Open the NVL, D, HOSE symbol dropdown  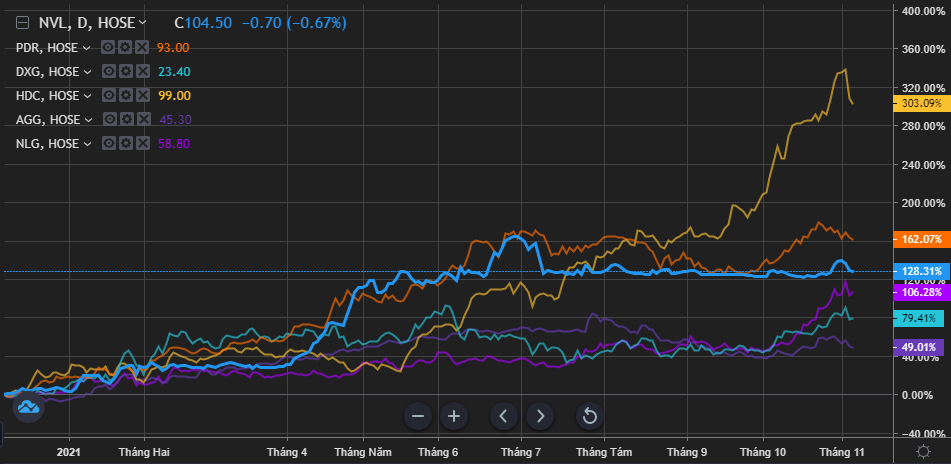coord(143,23)
